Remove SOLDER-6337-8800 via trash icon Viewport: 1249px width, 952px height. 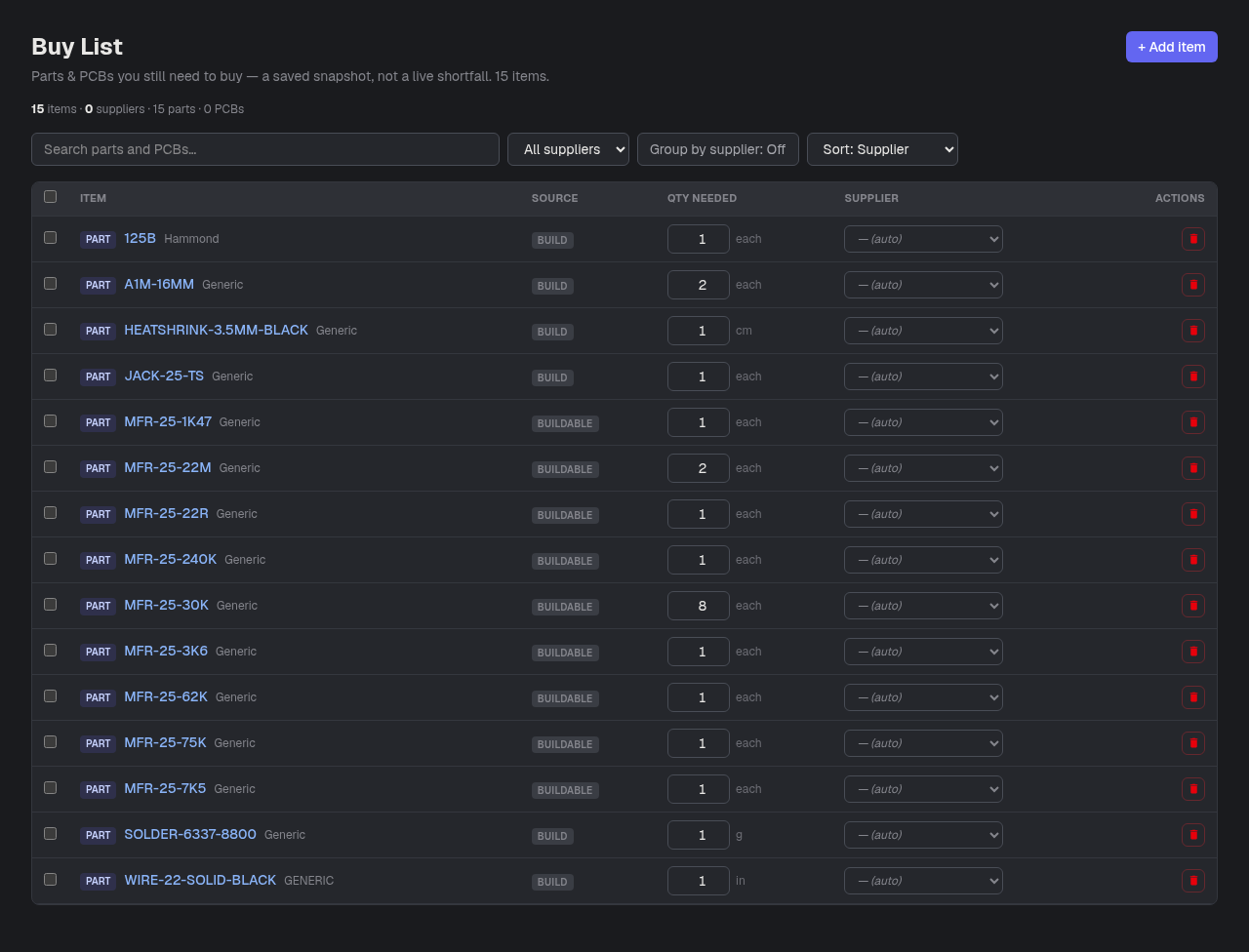1192,835
